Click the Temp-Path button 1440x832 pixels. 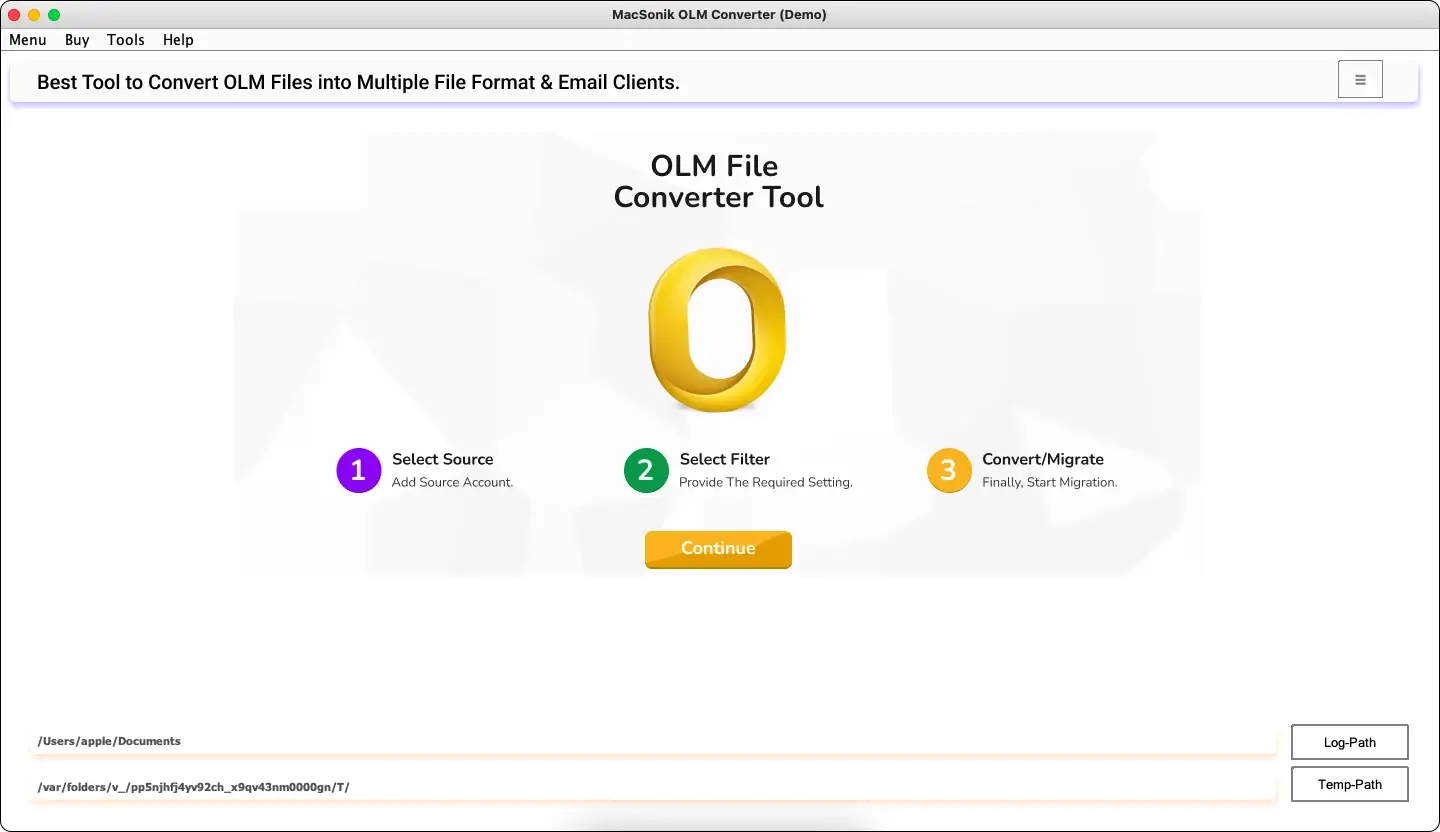tap(1350, 785)
